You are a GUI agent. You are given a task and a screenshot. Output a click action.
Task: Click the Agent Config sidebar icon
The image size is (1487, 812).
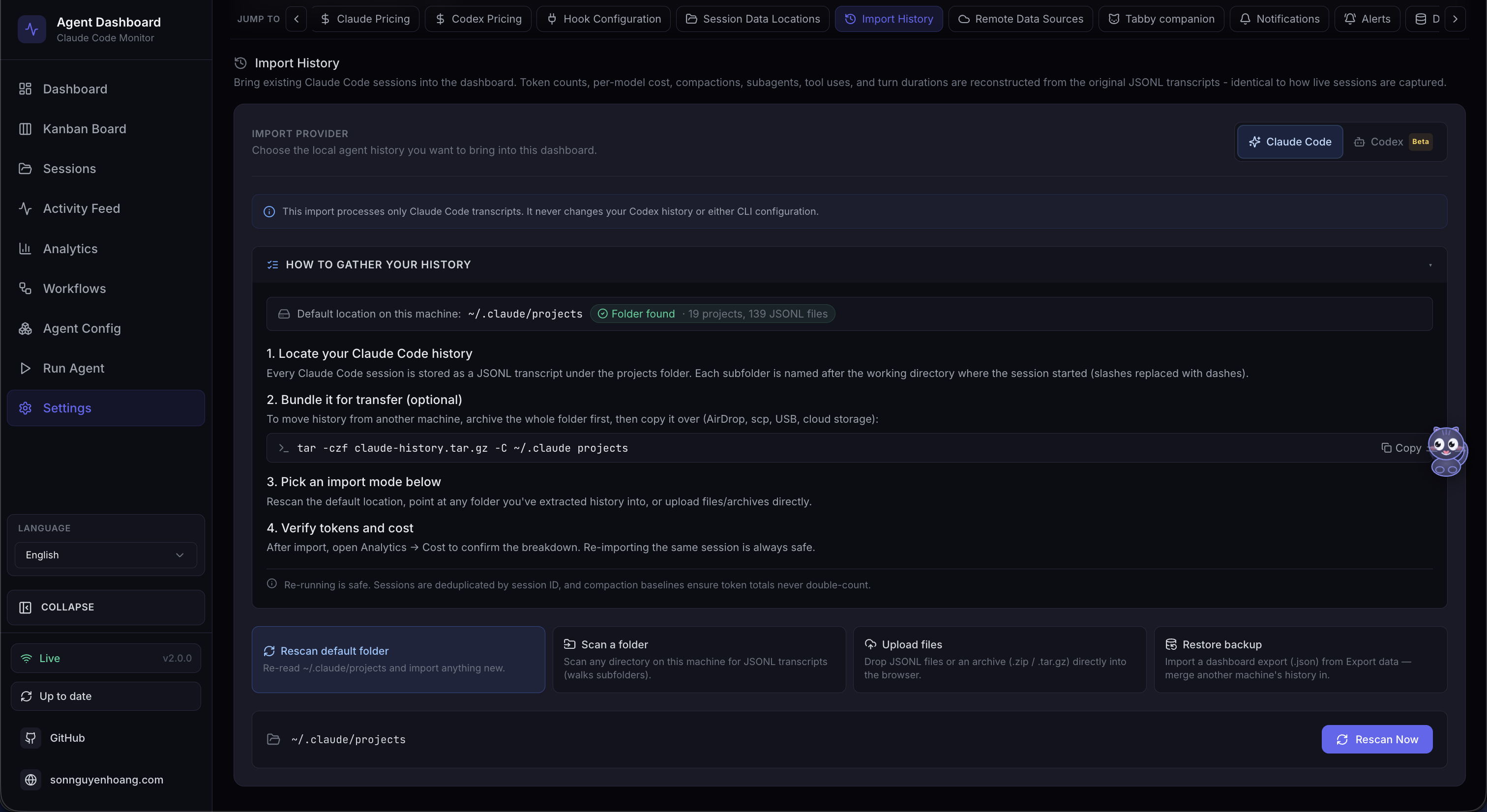(25, 328)
